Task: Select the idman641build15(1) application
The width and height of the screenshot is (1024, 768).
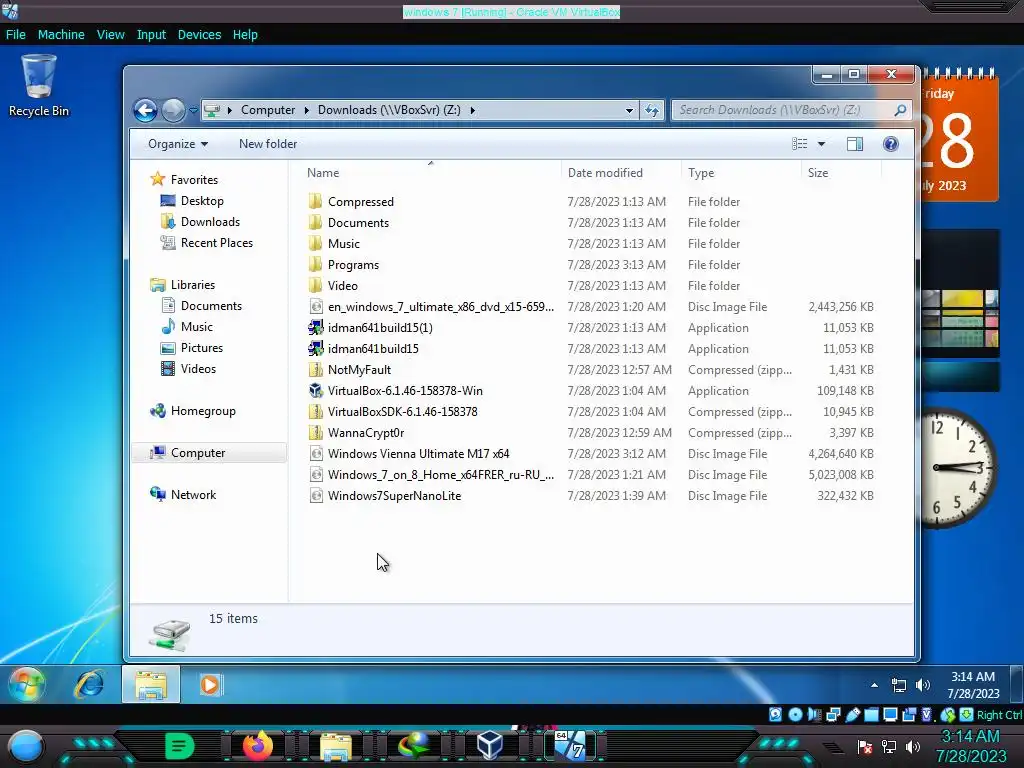Action: (x=379, y=327)
